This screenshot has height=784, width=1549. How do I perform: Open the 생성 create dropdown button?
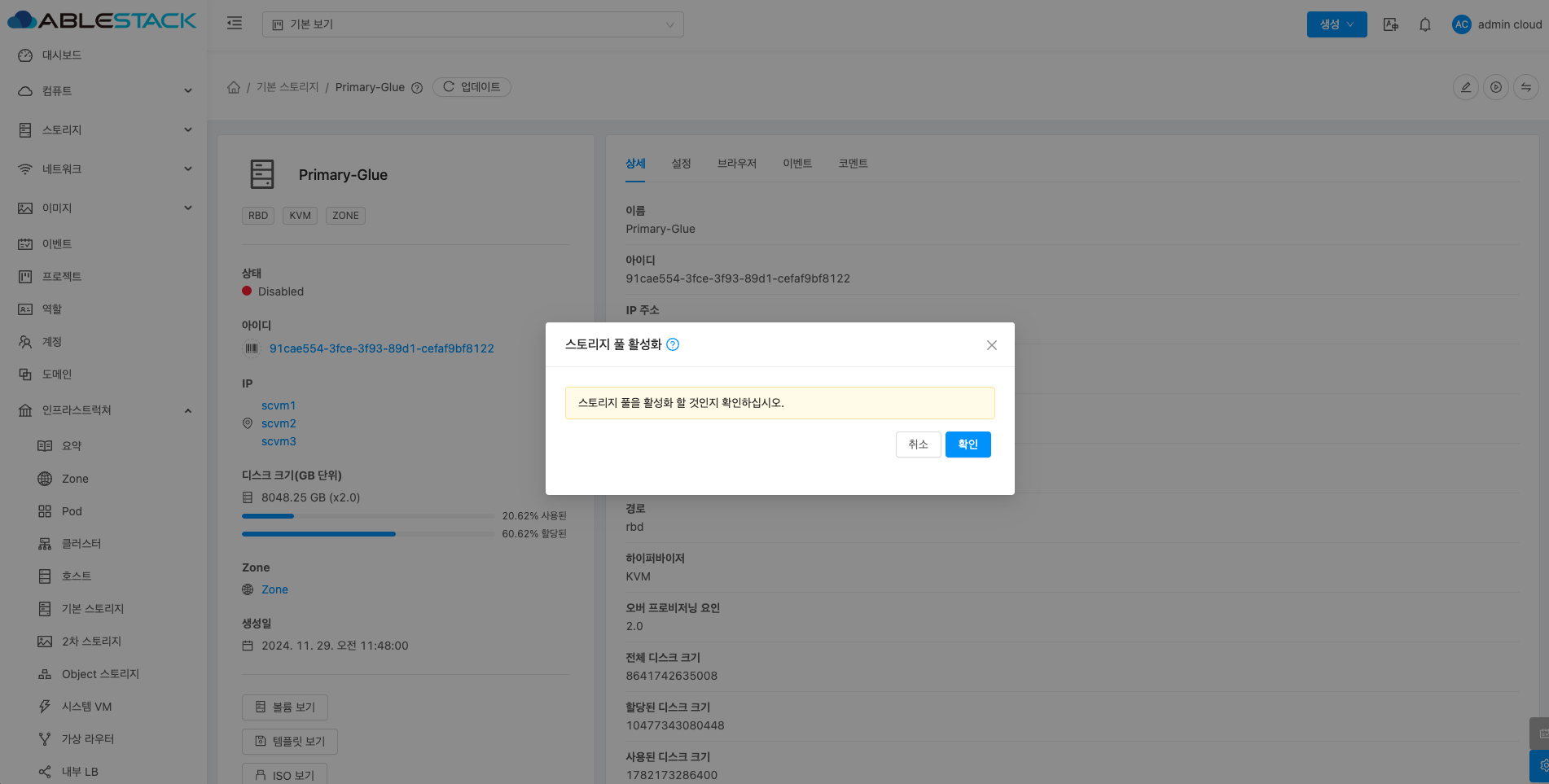[x=1336, y=24]
